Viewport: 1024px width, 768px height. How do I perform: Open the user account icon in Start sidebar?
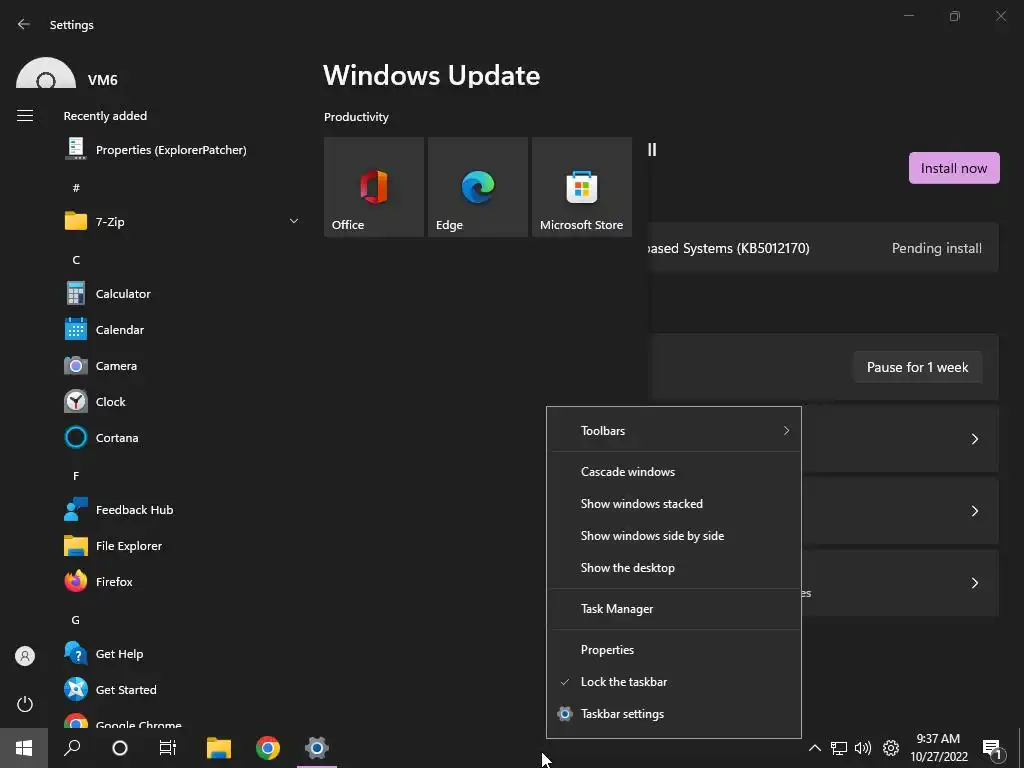point(25,656)
